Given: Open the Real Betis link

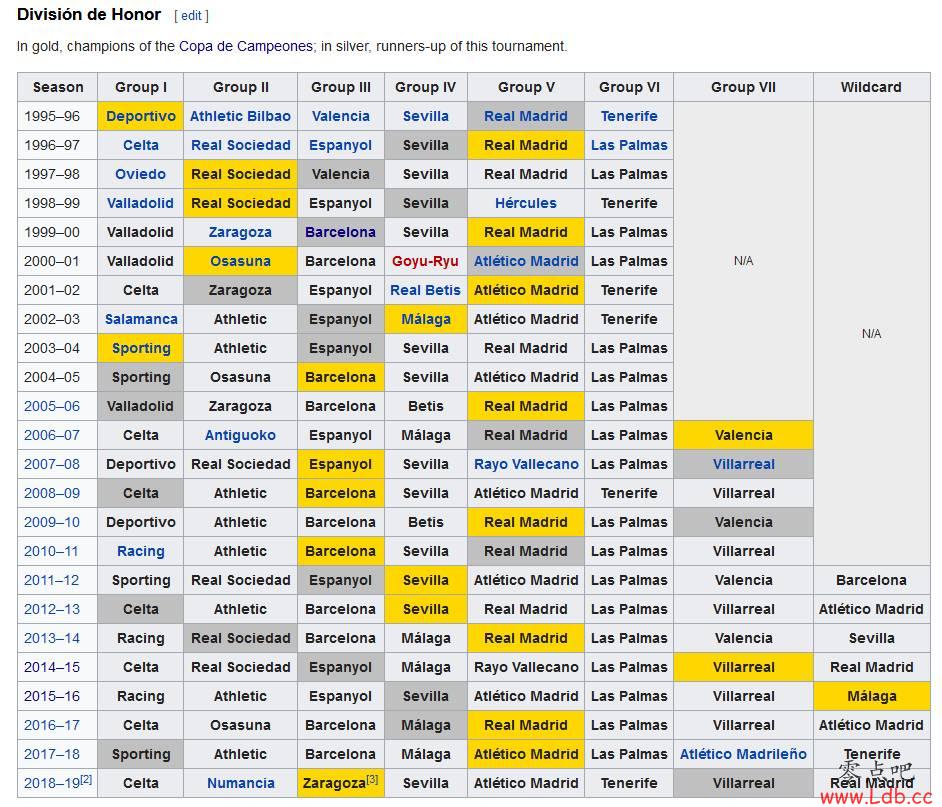Looking at the screenshot, I should coord(425,290).
